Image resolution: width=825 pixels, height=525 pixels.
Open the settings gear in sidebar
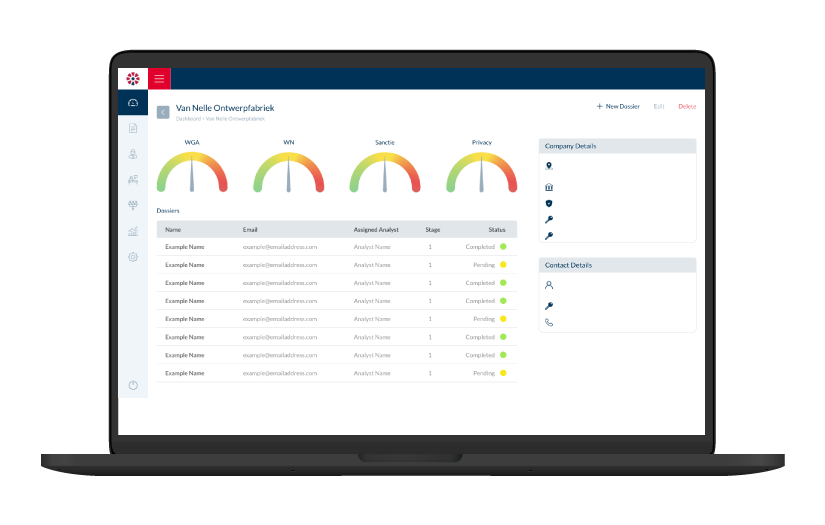click(x=133, y=257)
